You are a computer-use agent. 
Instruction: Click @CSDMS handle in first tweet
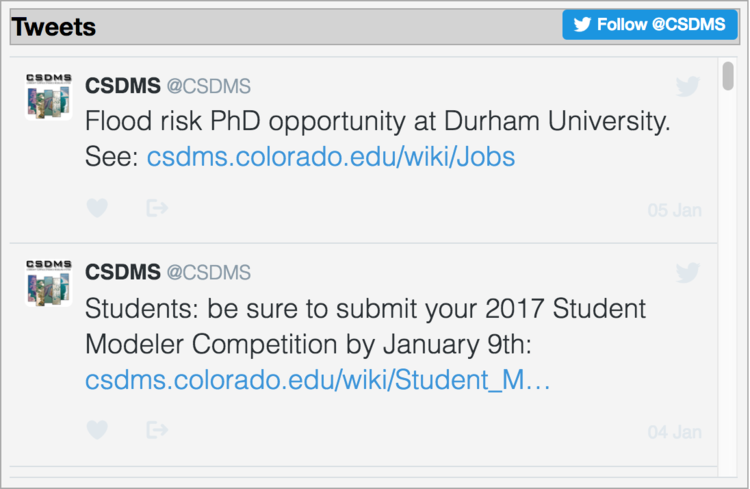(x=208, y=86)
